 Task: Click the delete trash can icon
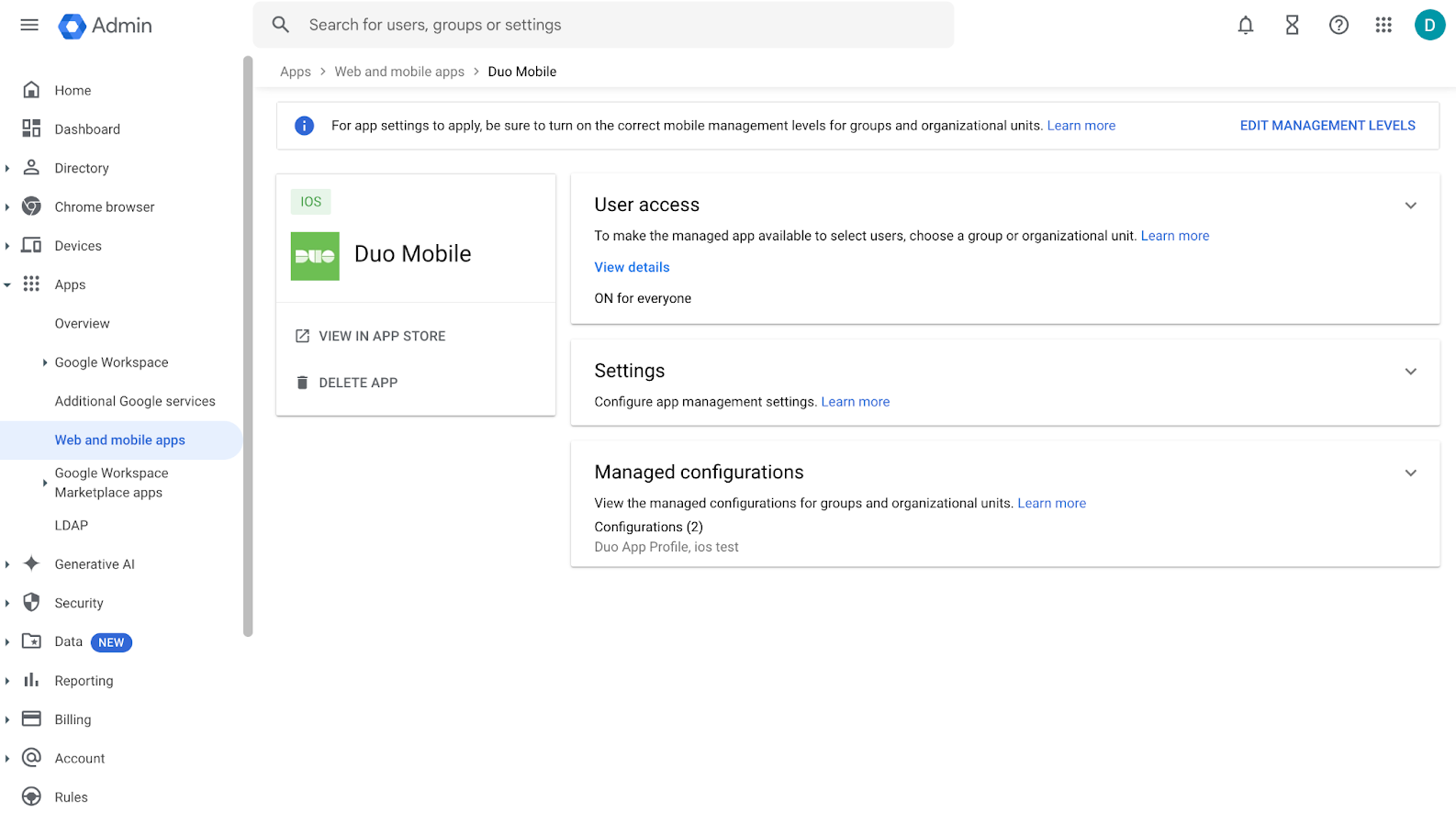(302, 383)
